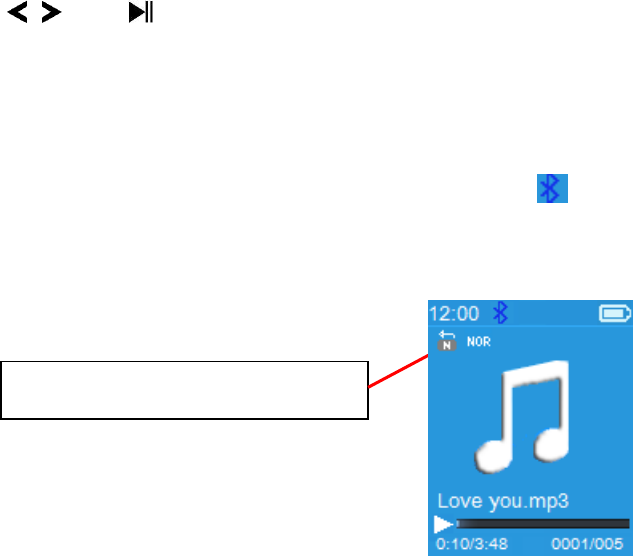Image resolution: width=633 pixels, height=556 pixels.
Task: Click the white music note album art
Action: point(522,417)
